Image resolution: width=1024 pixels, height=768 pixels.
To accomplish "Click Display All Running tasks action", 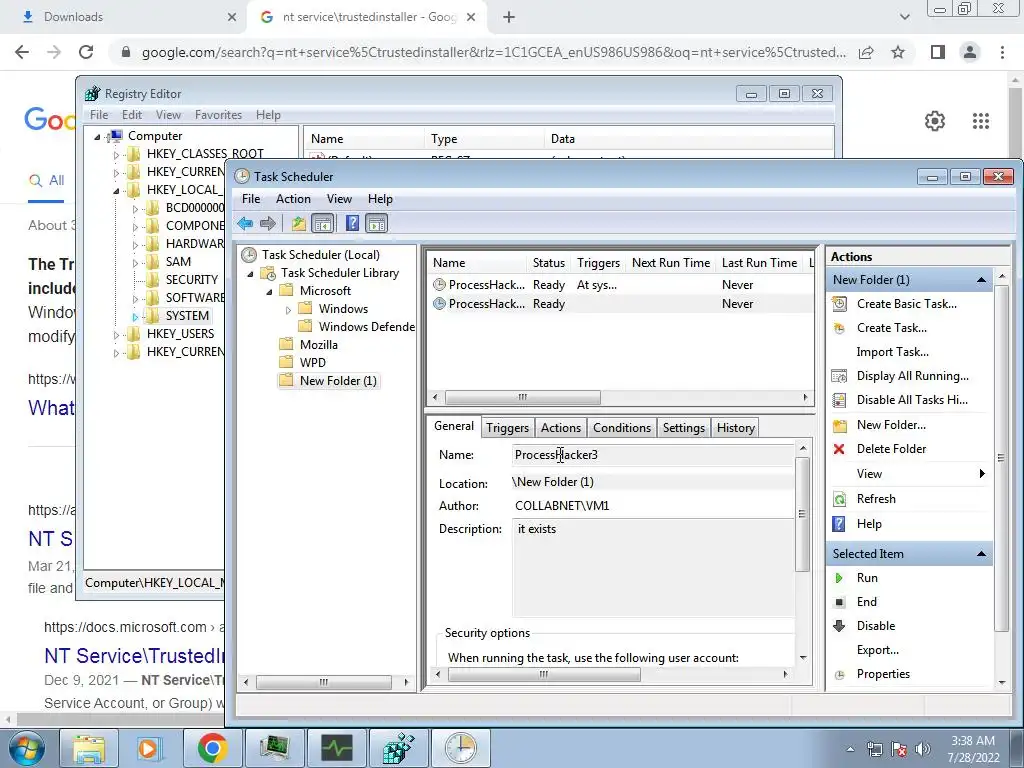I will (912, 376).
